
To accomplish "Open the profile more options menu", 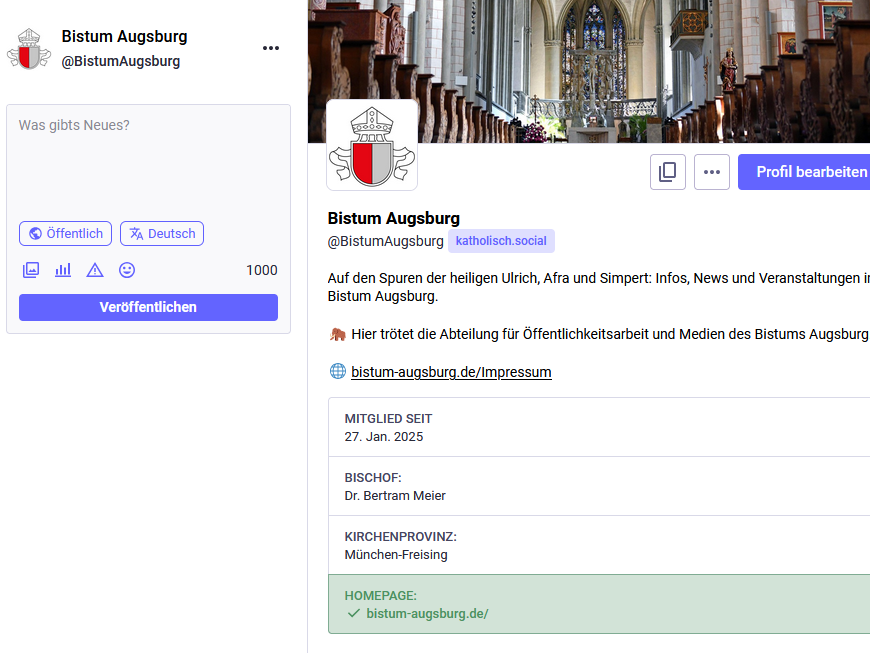I will pos(712,172).
